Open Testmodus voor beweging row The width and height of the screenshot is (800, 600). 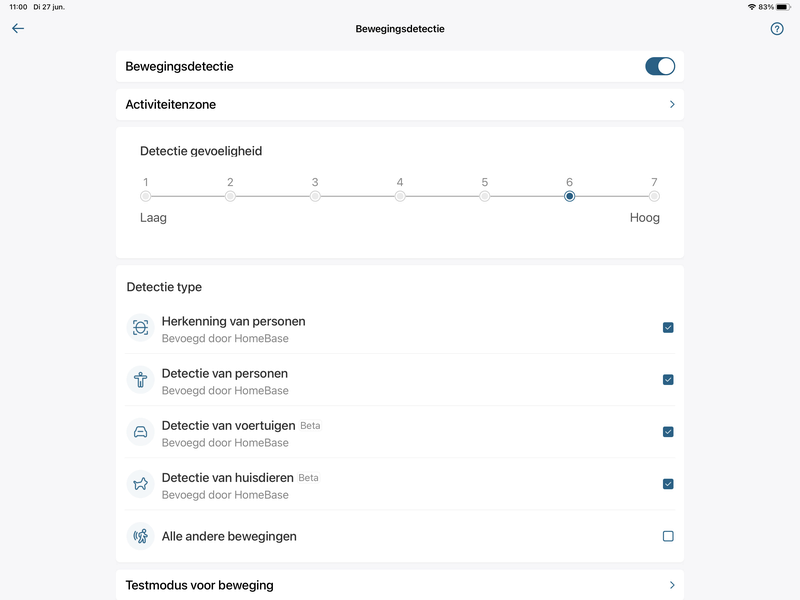pos(400,585)
